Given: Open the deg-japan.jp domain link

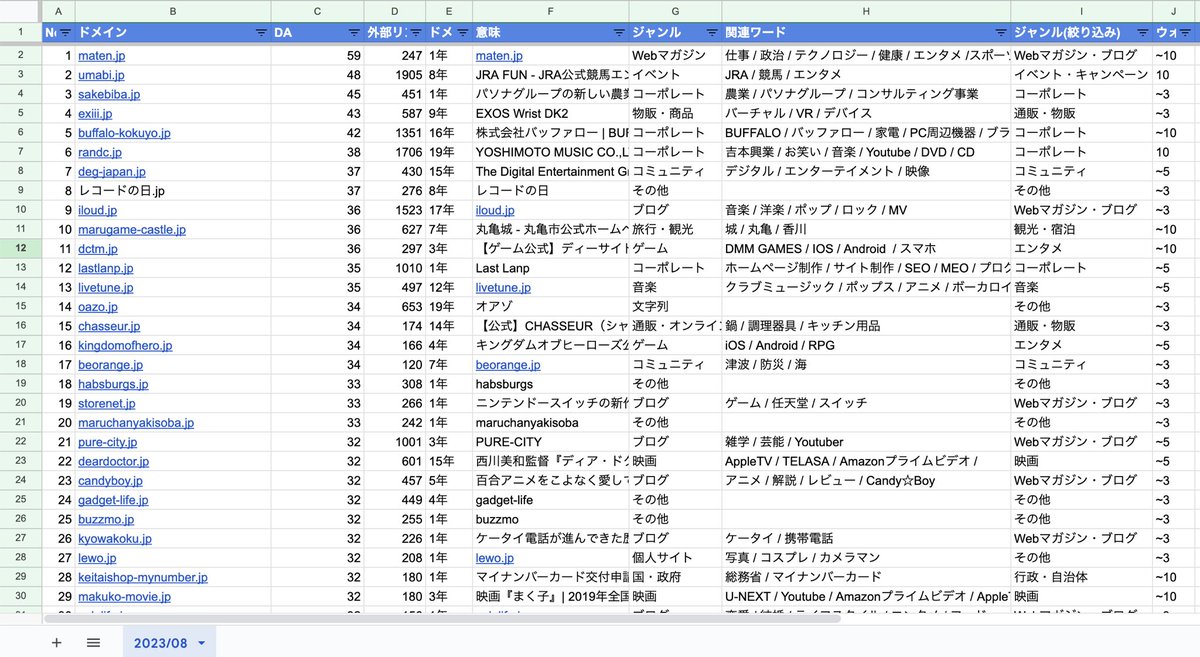Looking at the screenshot, I should point(112,172).
